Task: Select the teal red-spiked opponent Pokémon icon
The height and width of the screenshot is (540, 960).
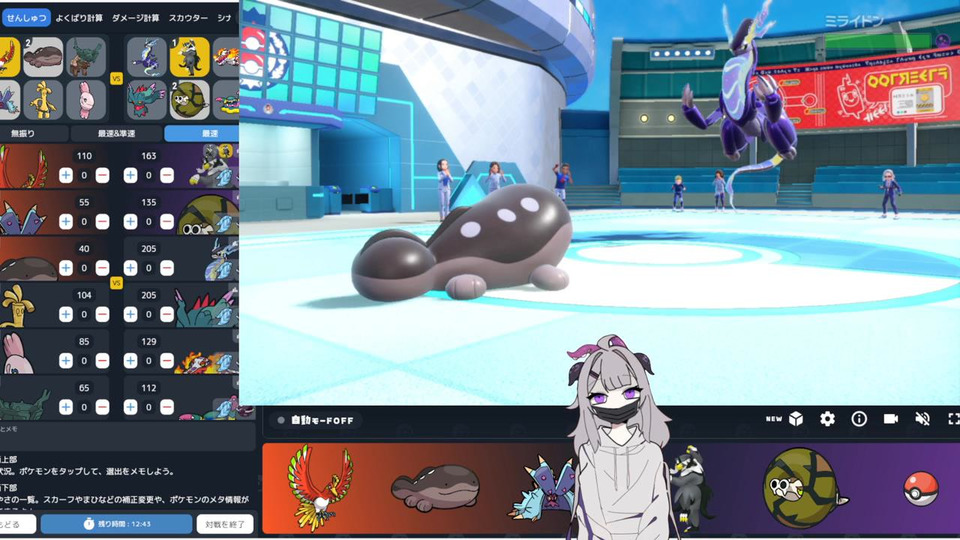Action: pos(147,100)
